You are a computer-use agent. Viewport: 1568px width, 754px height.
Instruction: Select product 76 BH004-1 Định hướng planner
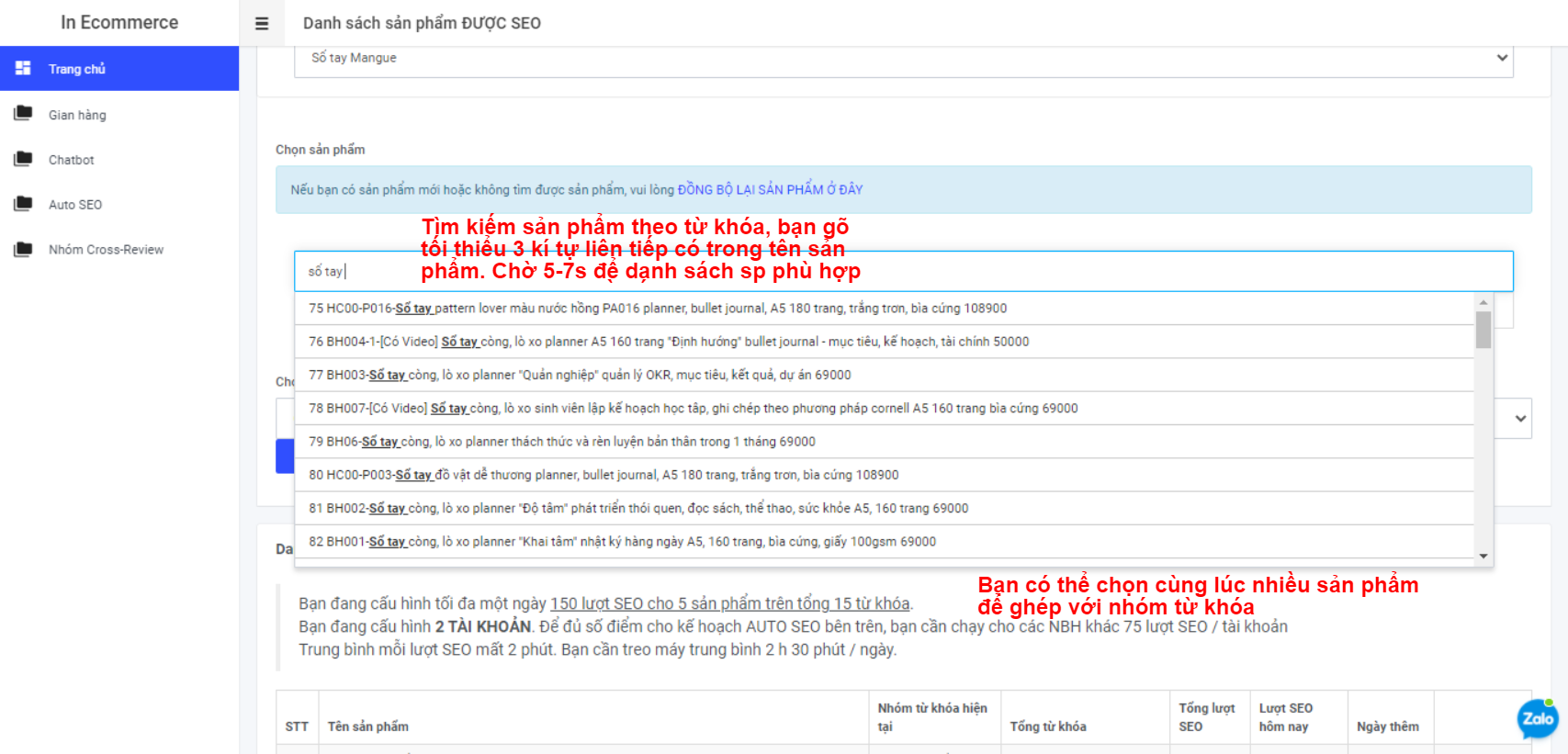point(884,342)
